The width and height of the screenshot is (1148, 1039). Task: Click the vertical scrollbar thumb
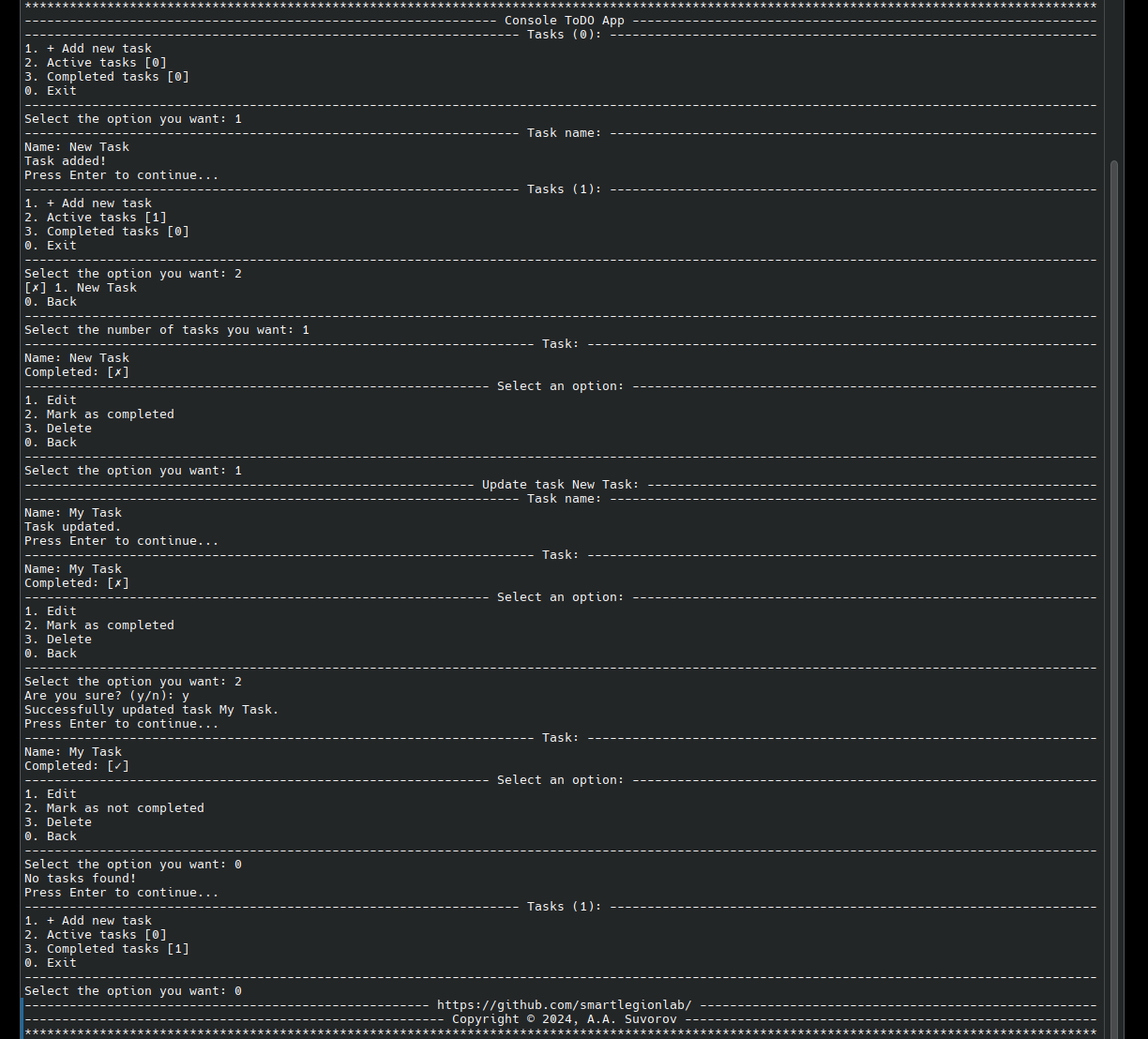1114,599
